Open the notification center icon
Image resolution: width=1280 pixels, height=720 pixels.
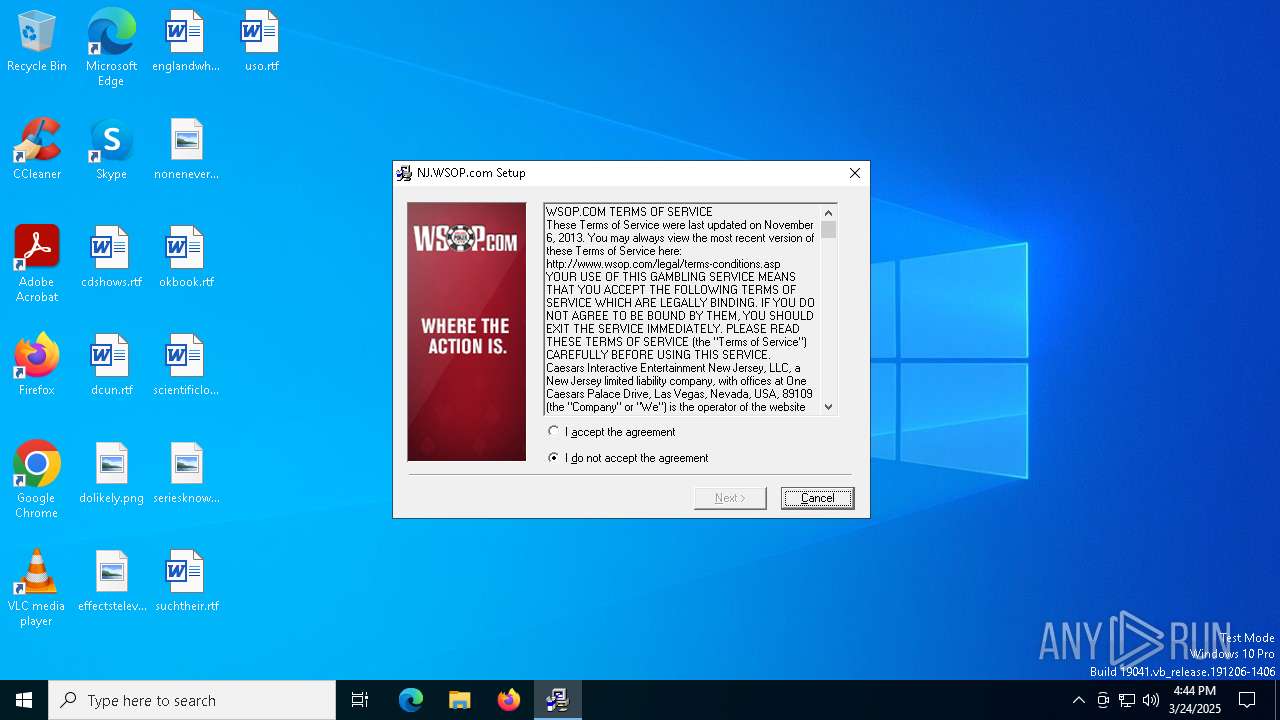pyautogui.click(x=1247, y=700)
